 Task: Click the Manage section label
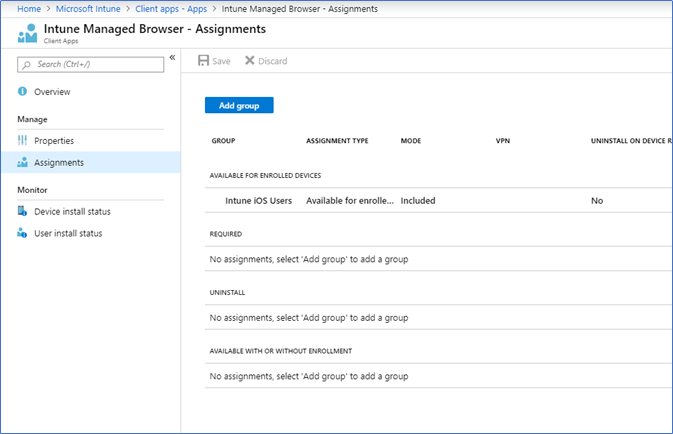(x=32, y=119)
